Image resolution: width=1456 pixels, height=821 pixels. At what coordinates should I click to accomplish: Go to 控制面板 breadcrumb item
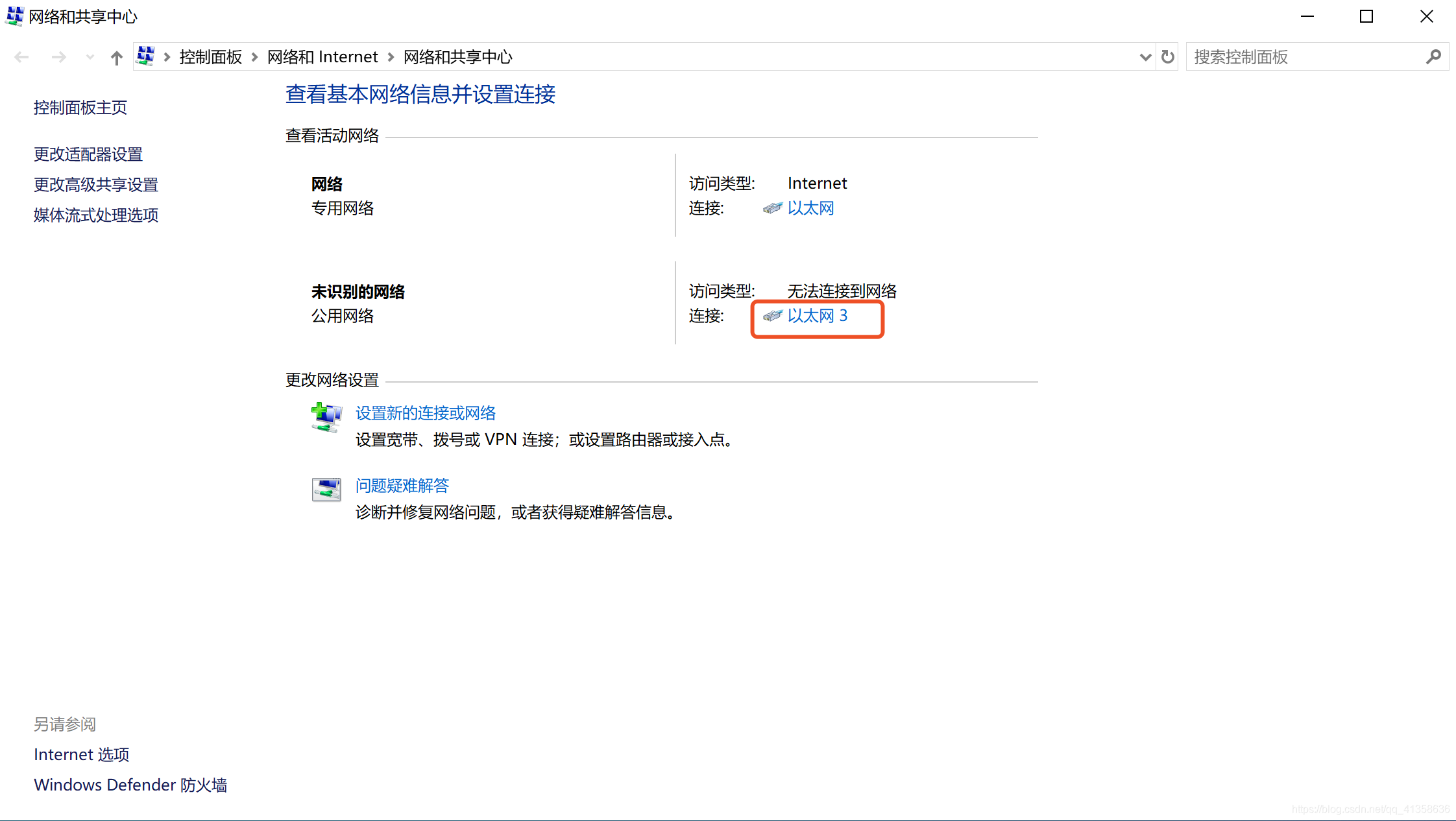(210, 57)
